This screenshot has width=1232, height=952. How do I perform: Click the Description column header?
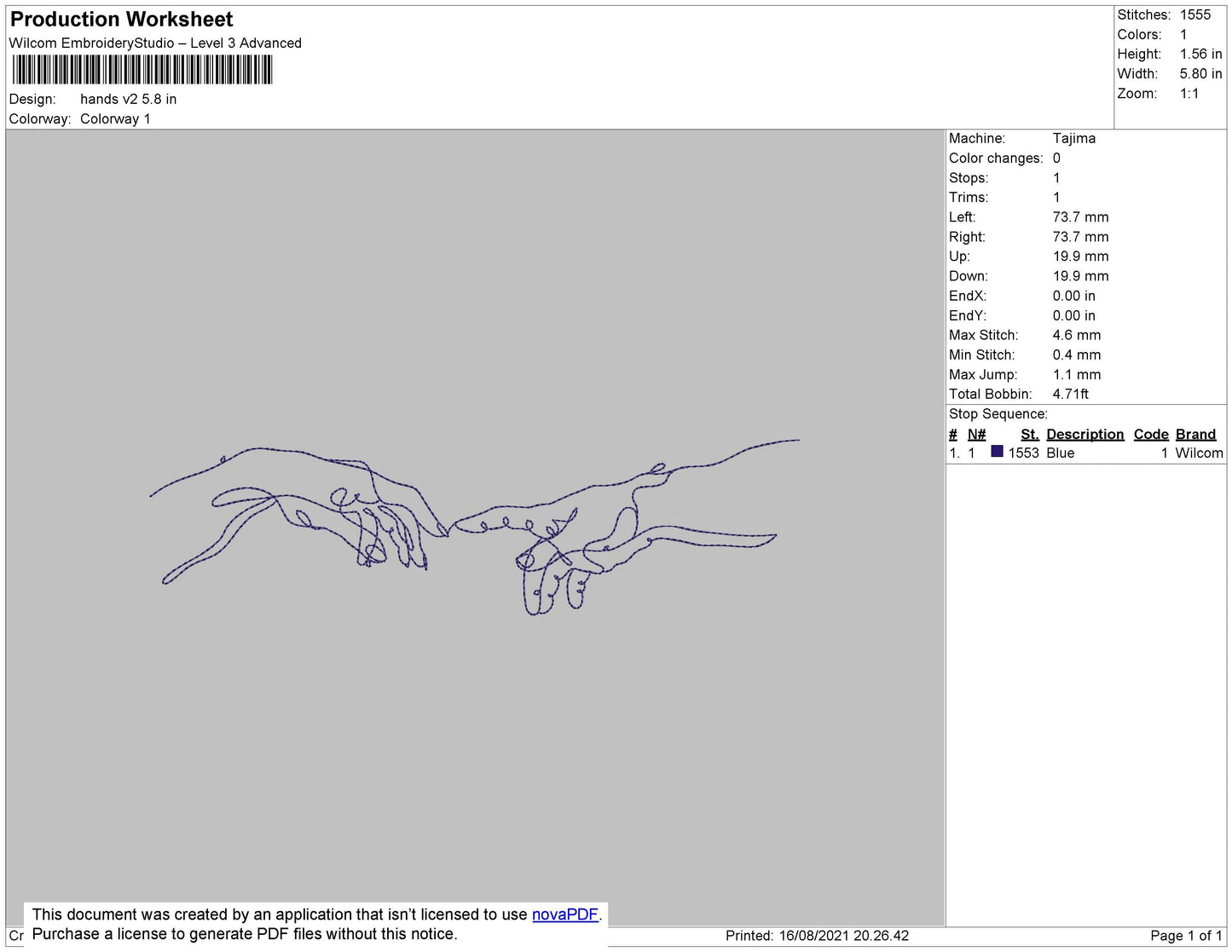(1085, 435)
